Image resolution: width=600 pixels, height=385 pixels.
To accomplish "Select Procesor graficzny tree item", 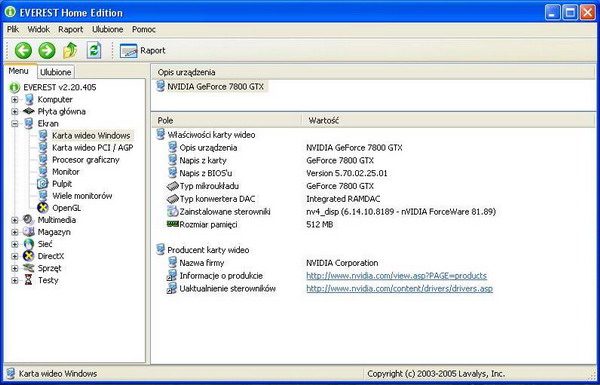I will 86,160.
